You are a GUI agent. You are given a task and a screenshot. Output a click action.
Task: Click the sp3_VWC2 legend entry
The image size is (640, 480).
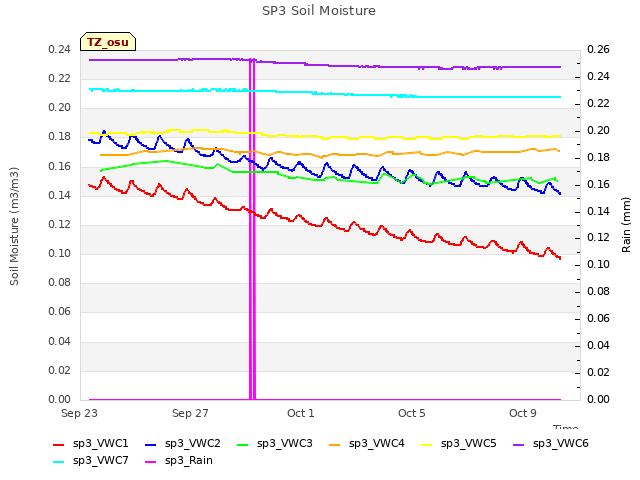(x=183, y=443)
